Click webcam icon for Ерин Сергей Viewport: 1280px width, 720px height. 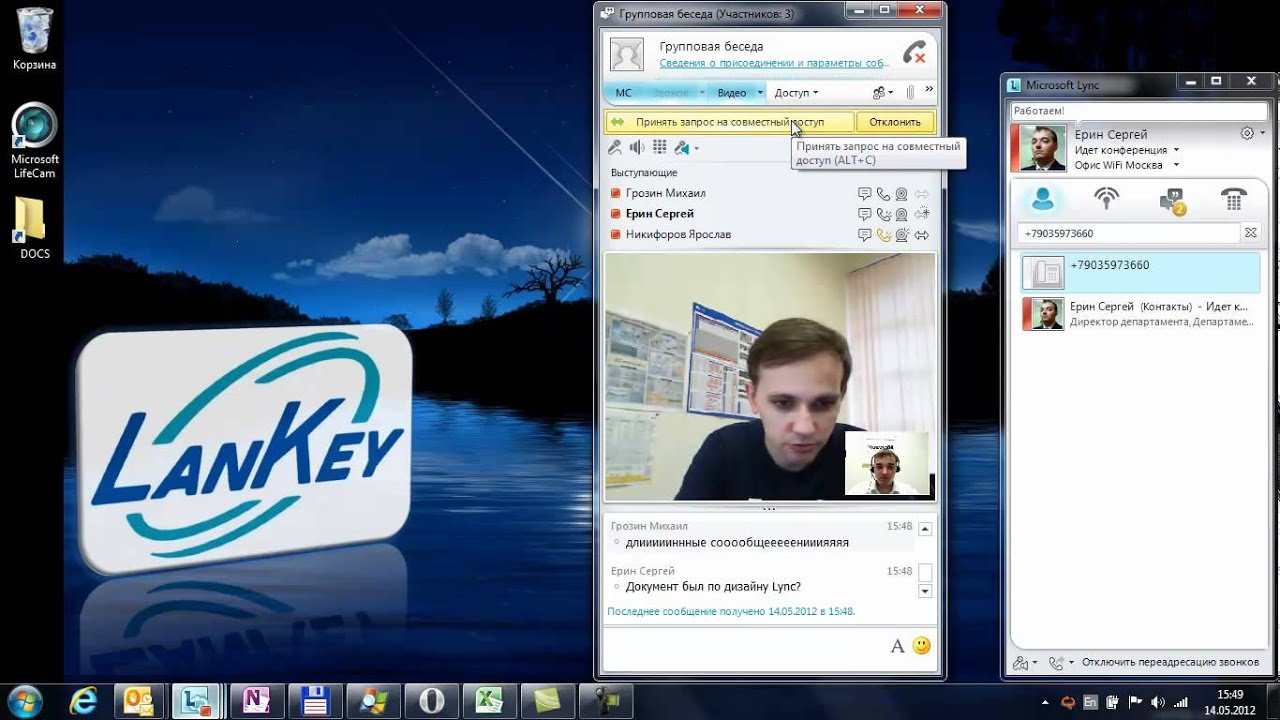tap(901, 214)
